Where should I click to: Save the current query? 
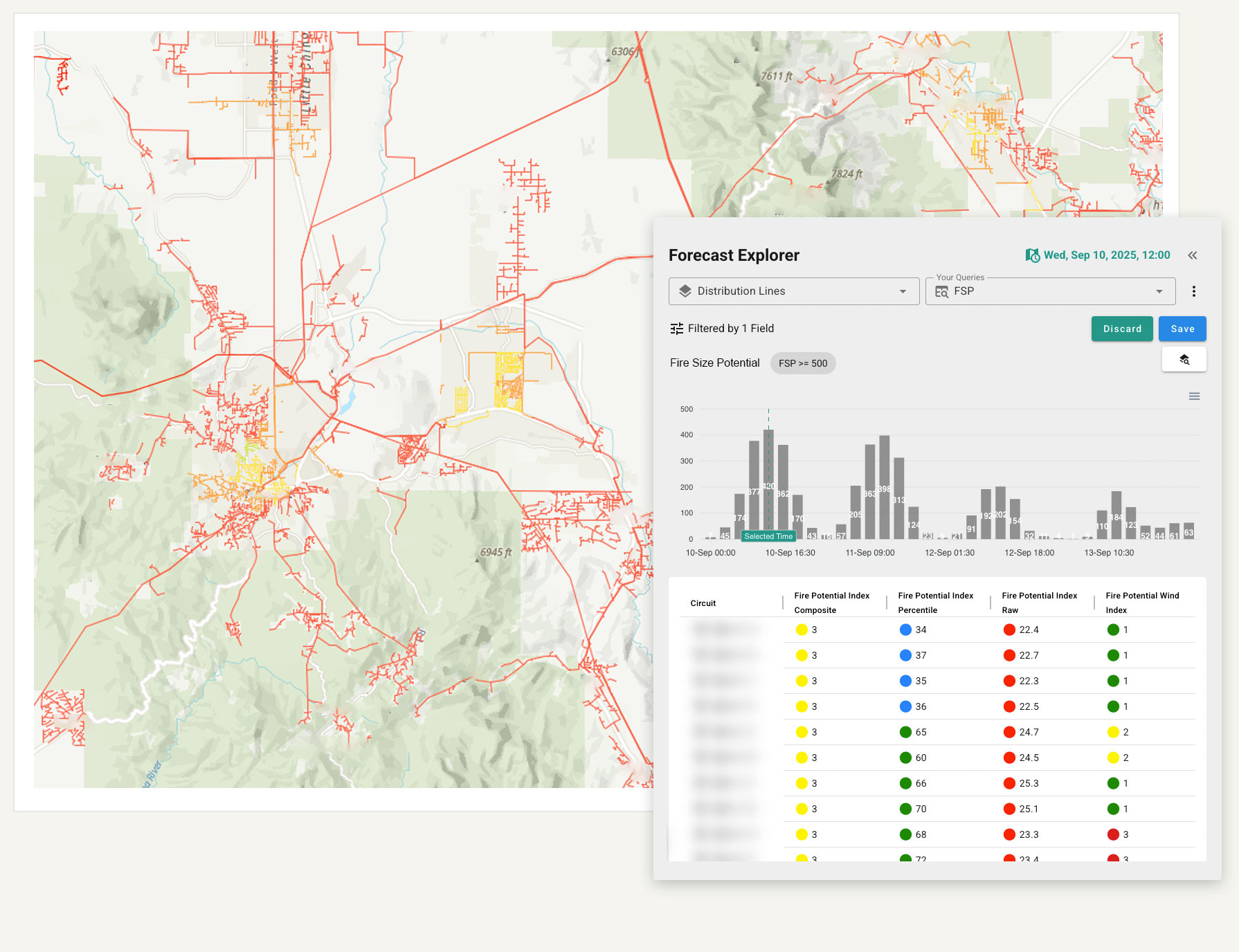point(1182,329)
